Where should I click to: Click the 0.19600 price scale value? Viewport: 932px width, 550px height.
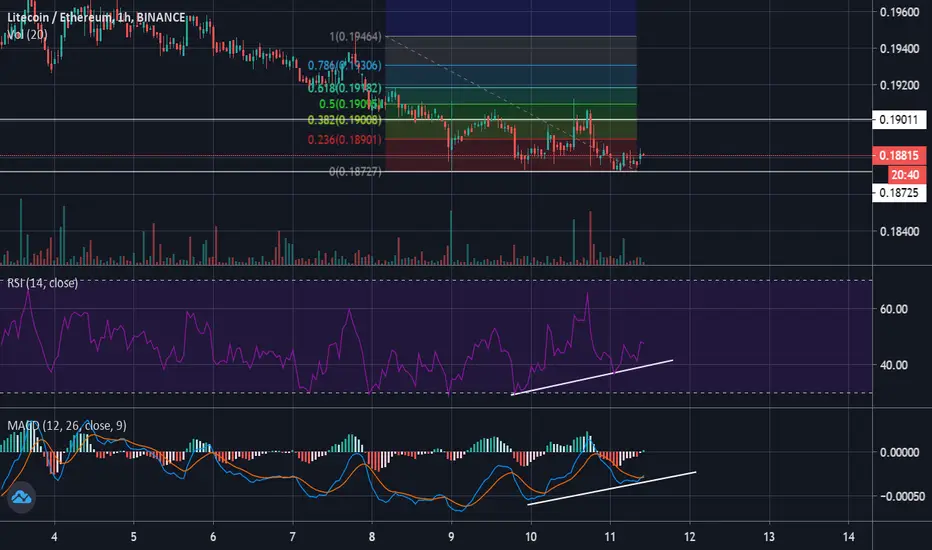coord(899,12)
